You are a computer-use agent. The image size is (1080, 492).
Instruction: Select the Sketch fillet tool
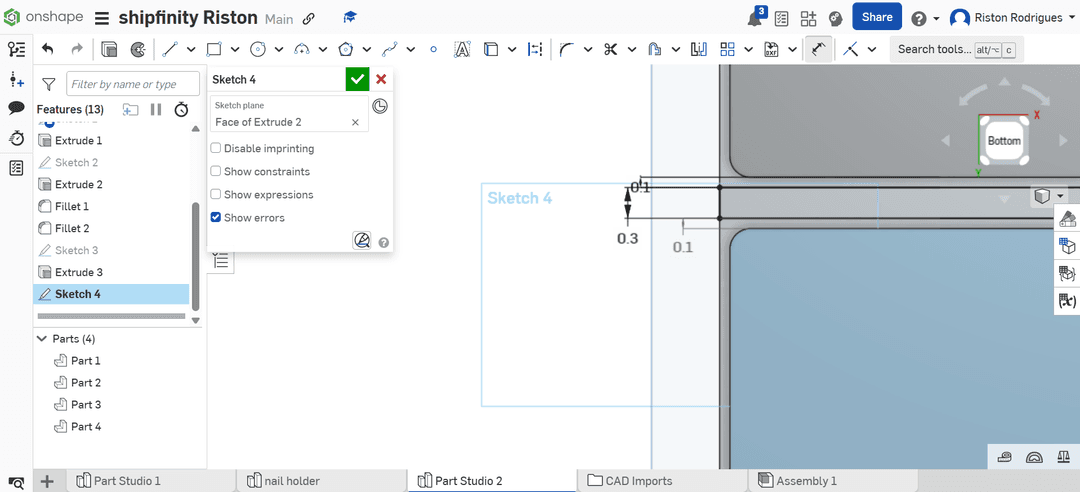click(567, 49)
